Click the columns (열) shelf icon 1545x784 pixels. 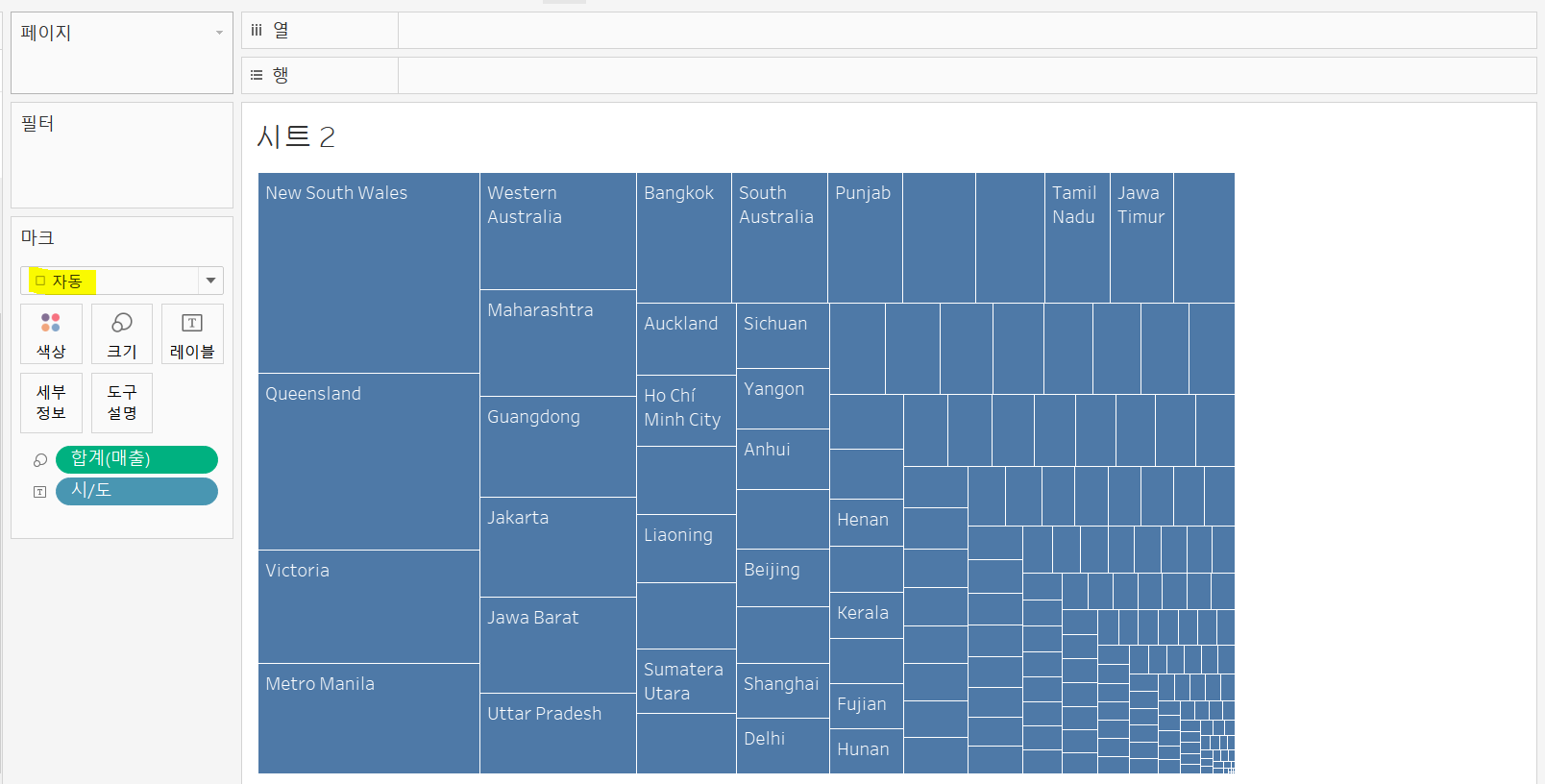[x=257, y=31]
